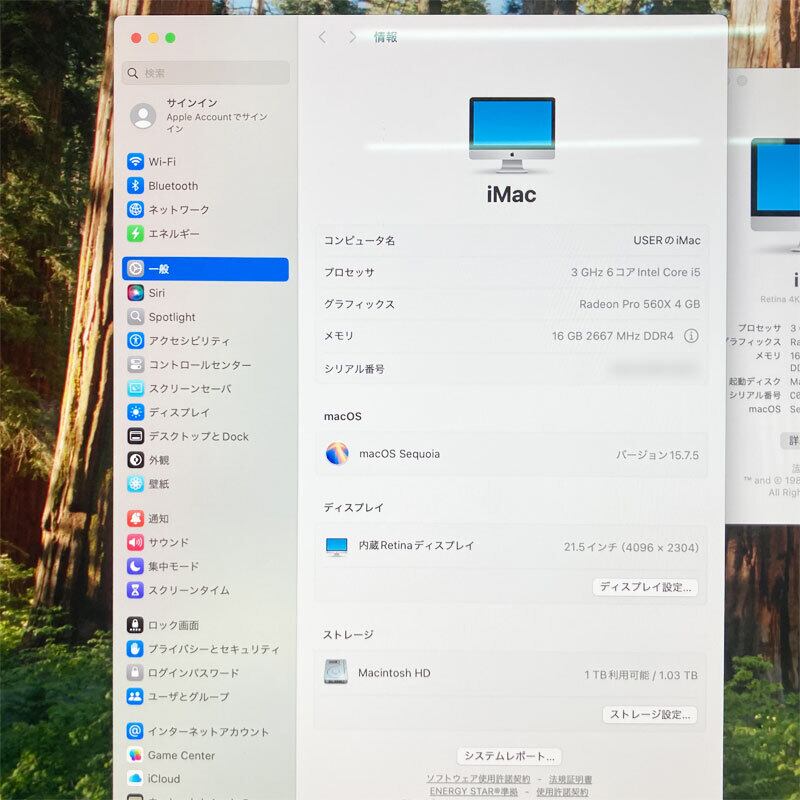This screenshot has height=800, width=800.
Task: Open Game Center icon
Action: click(135, 755)
